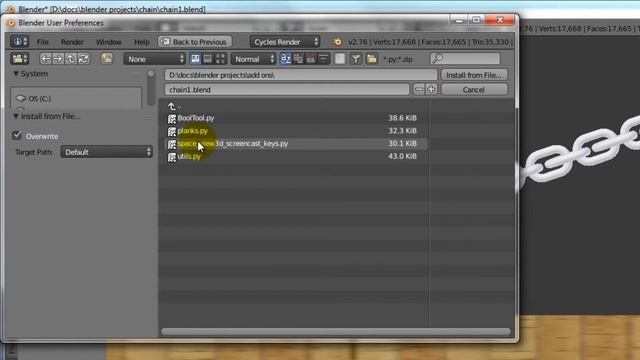Toggle folder filter icon
This screenshot has height=360, width=640.
coord(371,59)
